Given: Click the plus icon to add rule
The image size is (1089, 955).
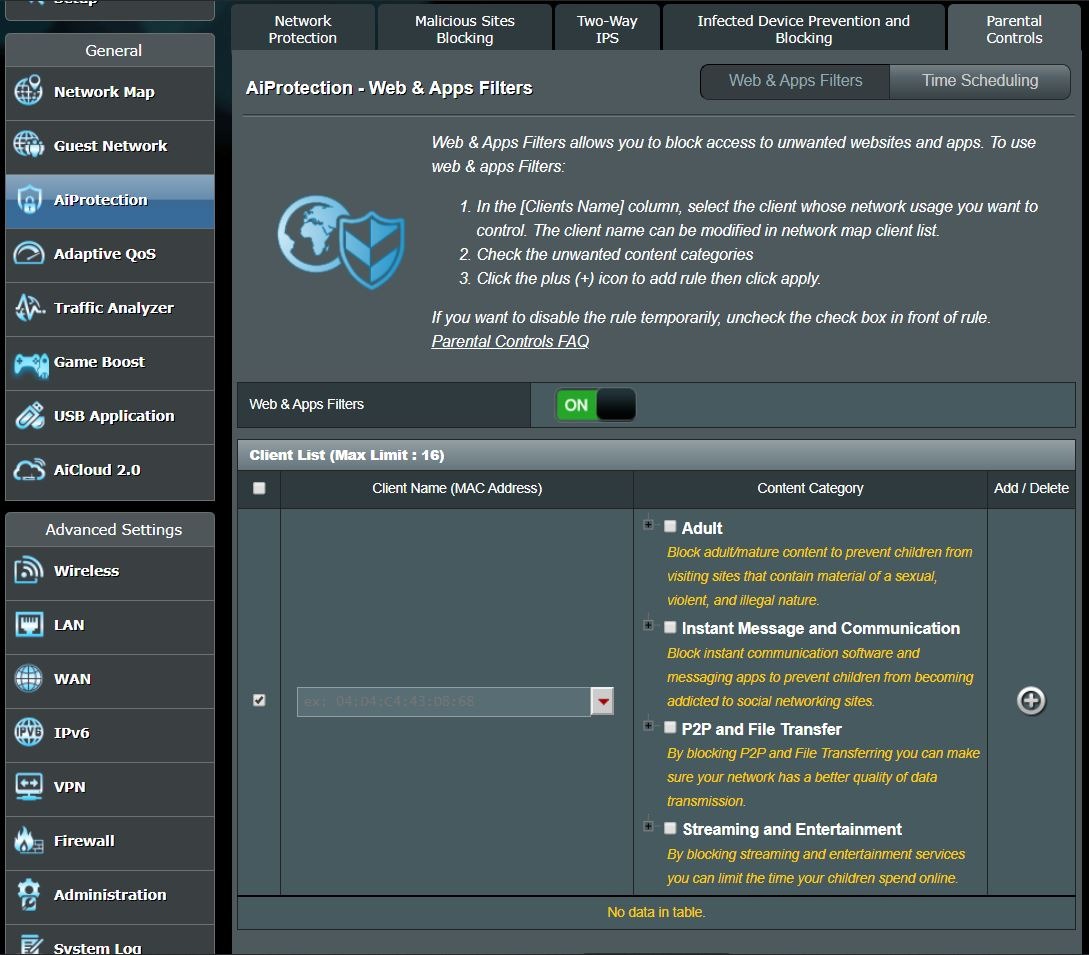Looking at the screenshot, I should click(x=1030, y=701).
